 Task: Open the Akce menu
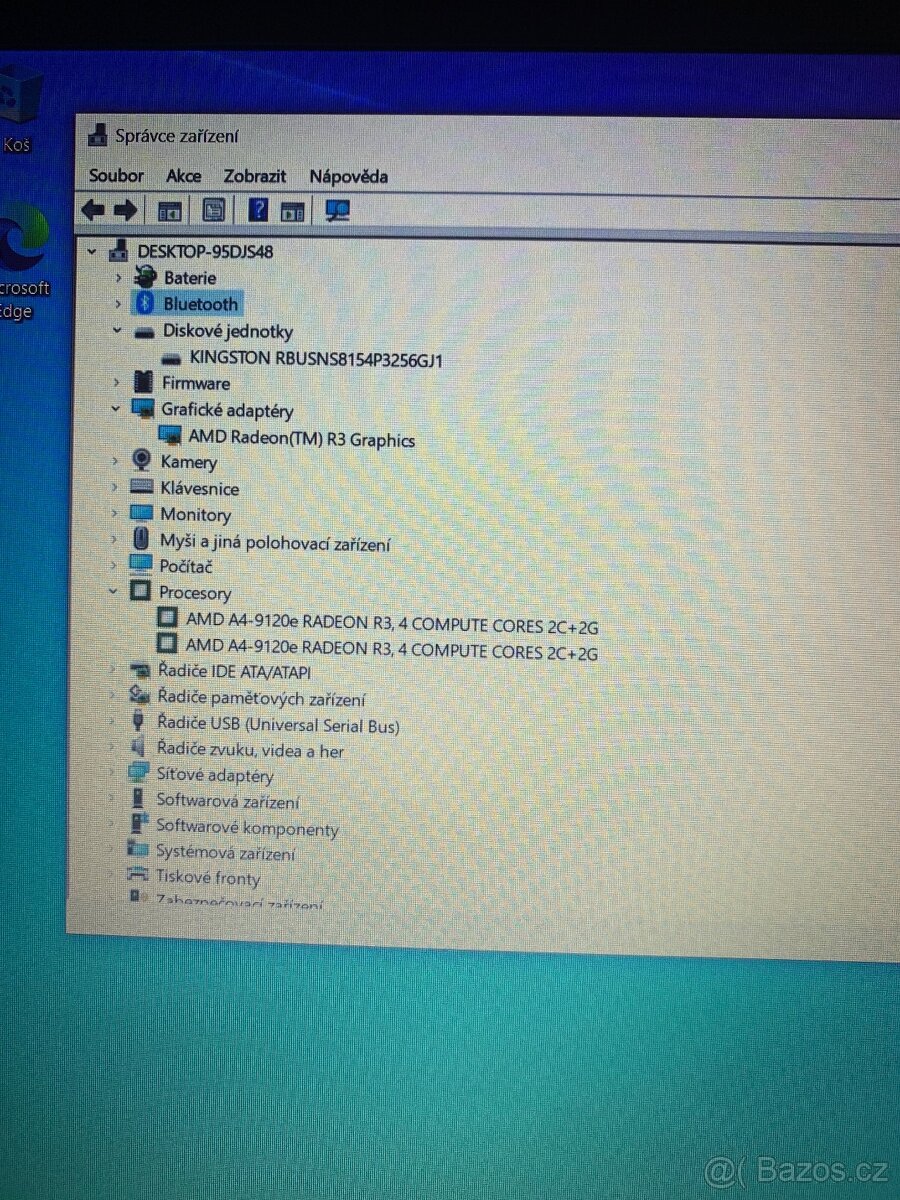pyautogui.click(x=182, y=176)
